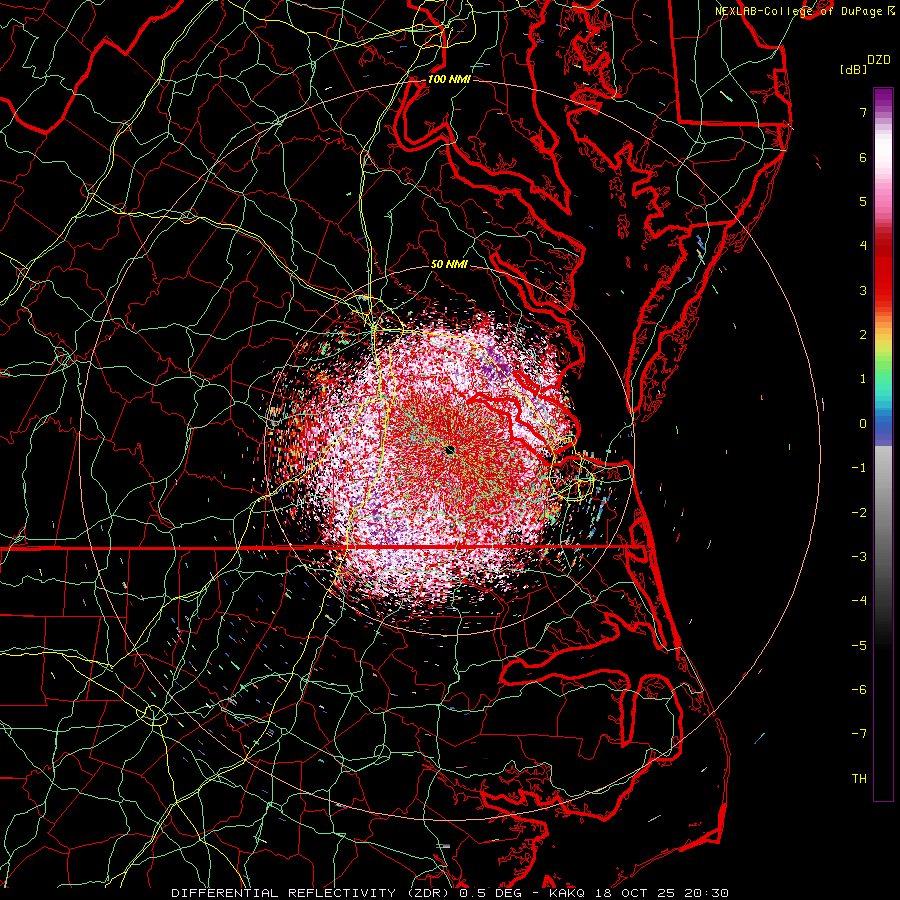The height and width of the screenshot is (900, 900).
Task: Click the -2 dB value on the scale
Action: tap(859, 513)
